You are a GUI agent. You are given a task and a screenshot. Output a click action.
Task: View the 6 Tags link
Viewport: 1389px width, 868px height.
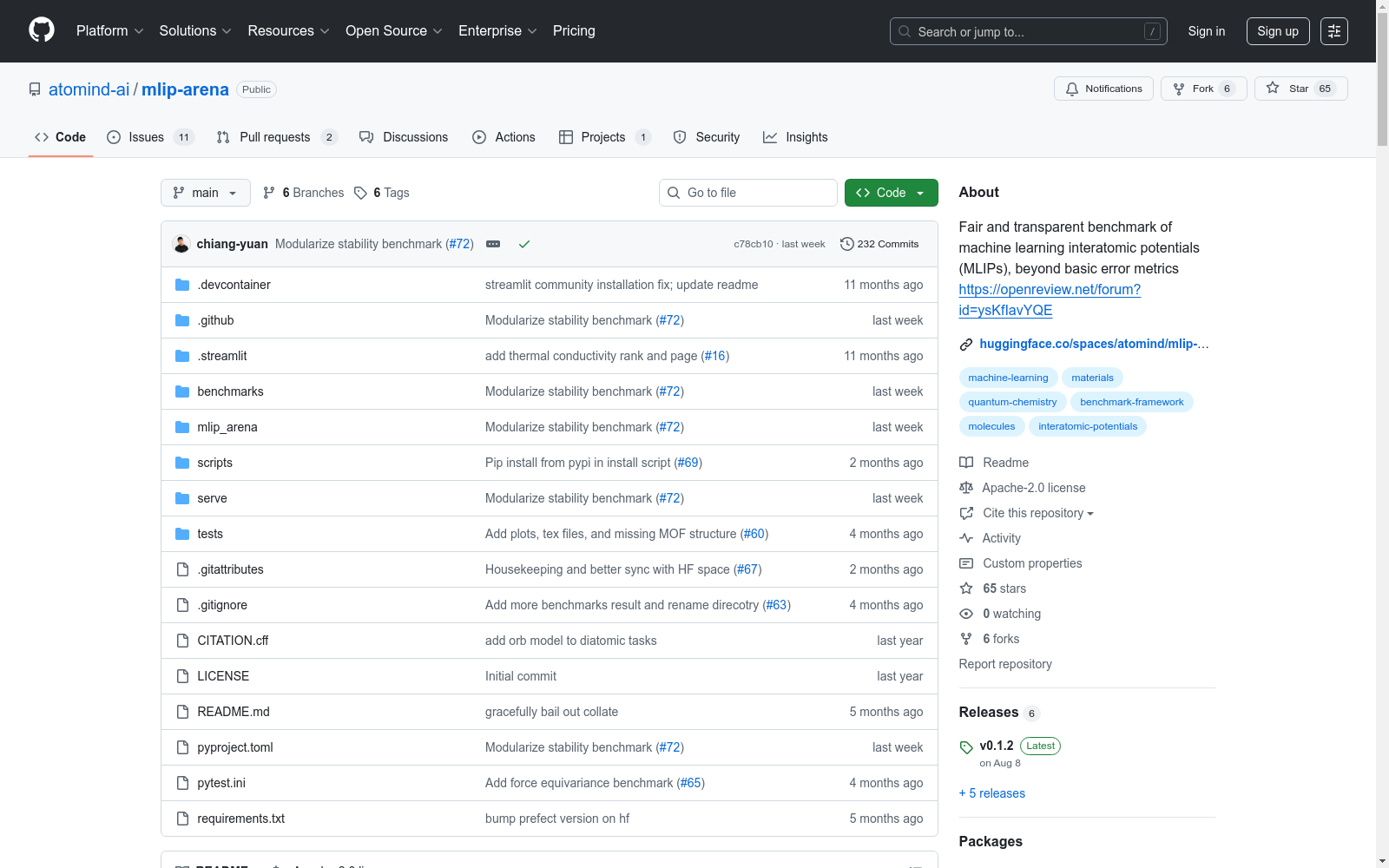pyautogui.click(x=382, y=193)
